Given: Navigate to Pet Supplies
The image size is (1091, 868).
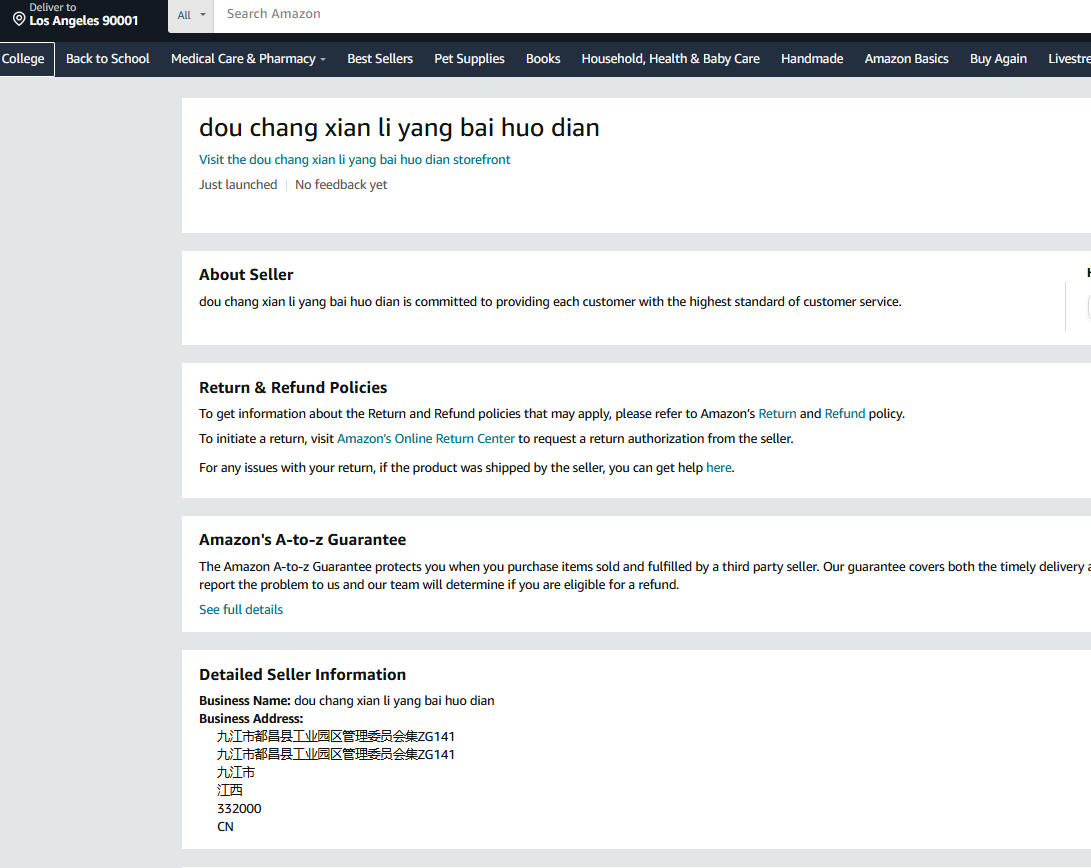Looking at the screenshot, I should click(x=469, y=59).
